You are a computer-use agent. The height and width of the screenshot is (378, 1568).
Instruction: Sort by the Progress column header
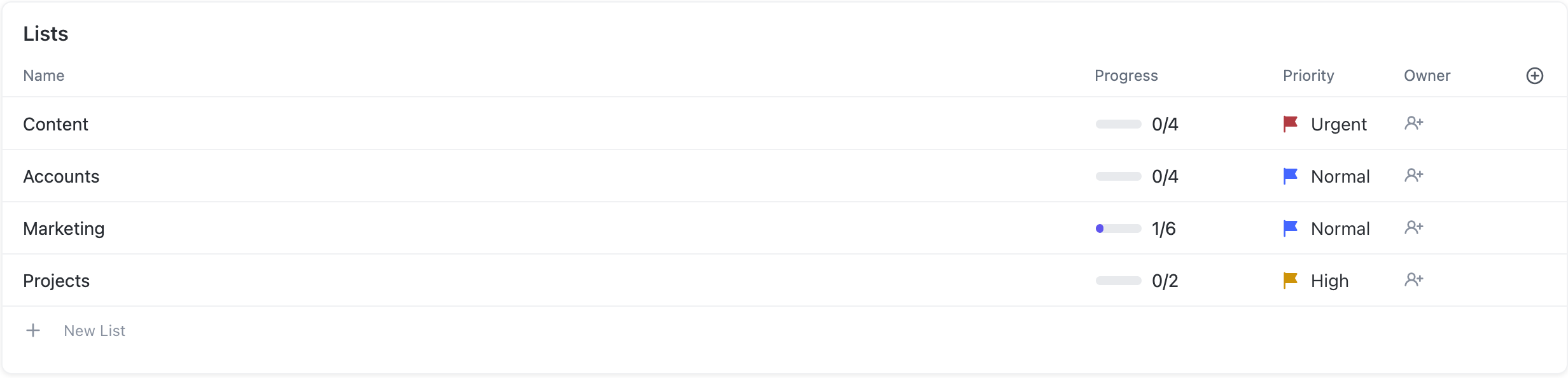pyautogui.click(x=1126, y=76)
